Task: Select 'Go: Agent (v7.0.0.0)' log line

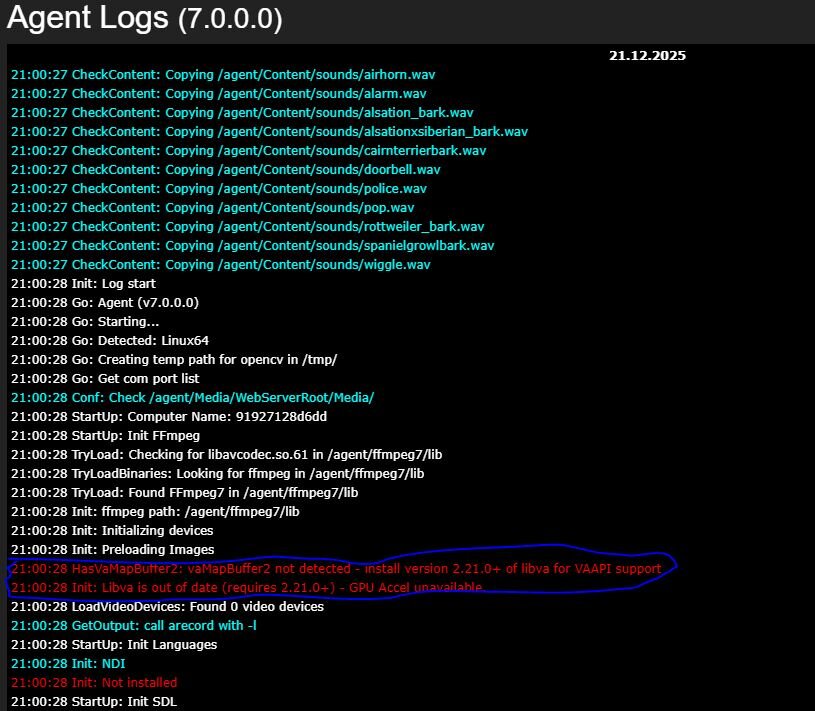Action: (x=105, y=302)
